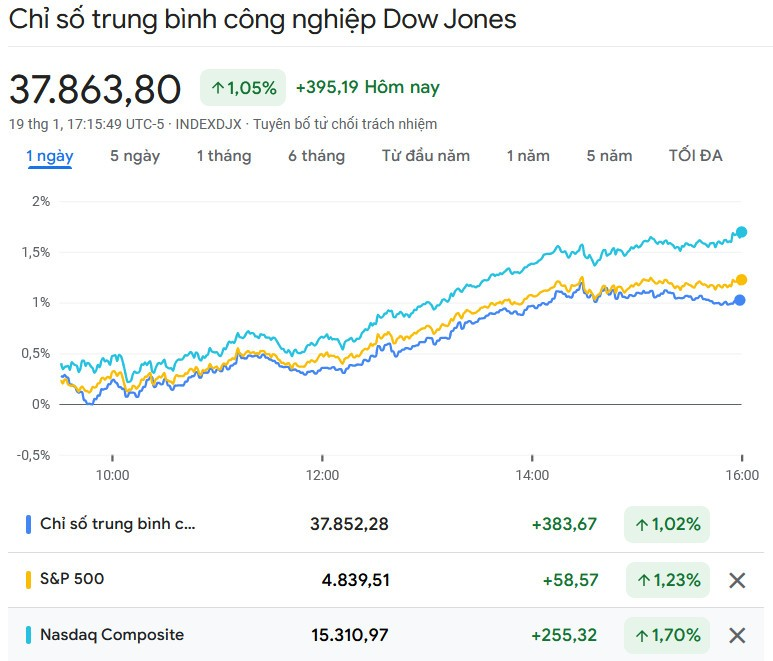773x661 pixels.
Task: Click the 'S&P 500' row label
Action: point(72,579)
